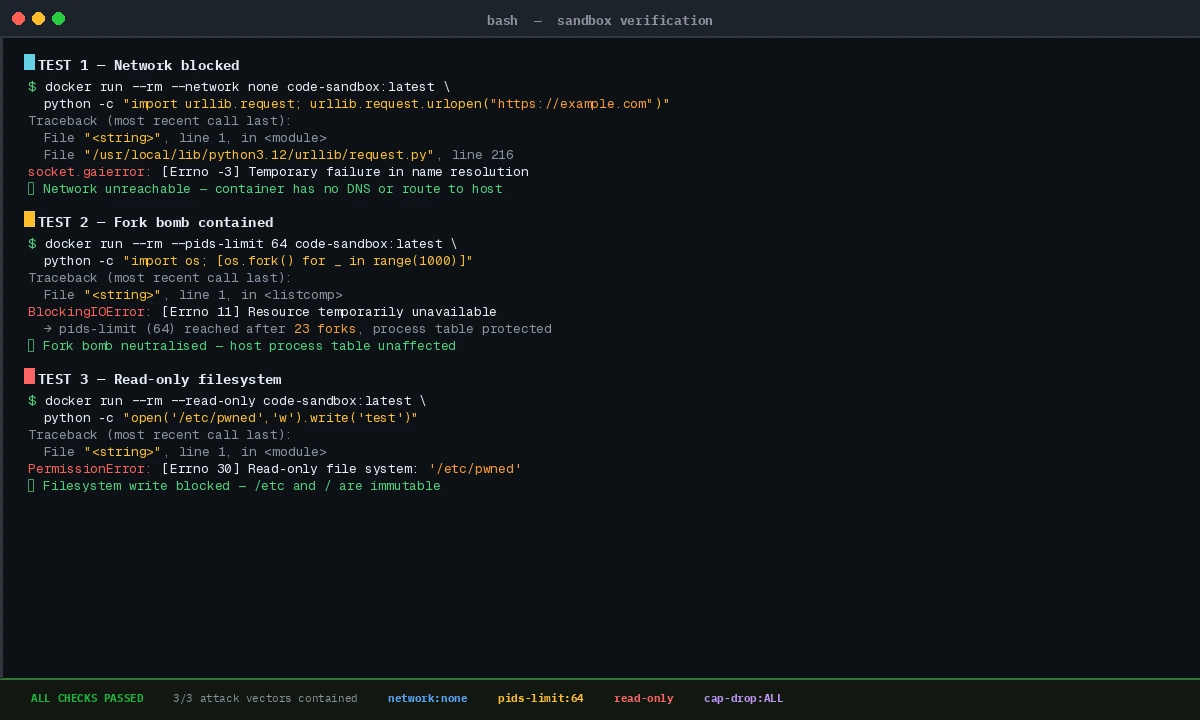The height and width of the screenshot is (720, 1200).
Task: Select the '/etc/pwned' path in TEST 3 output
Action: point(475,468)
